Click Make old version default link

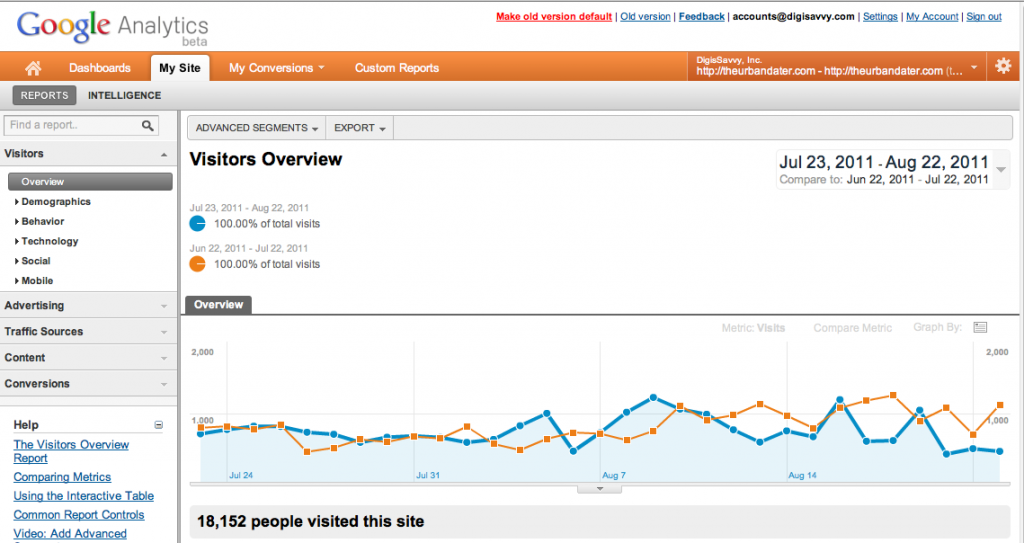554,16
